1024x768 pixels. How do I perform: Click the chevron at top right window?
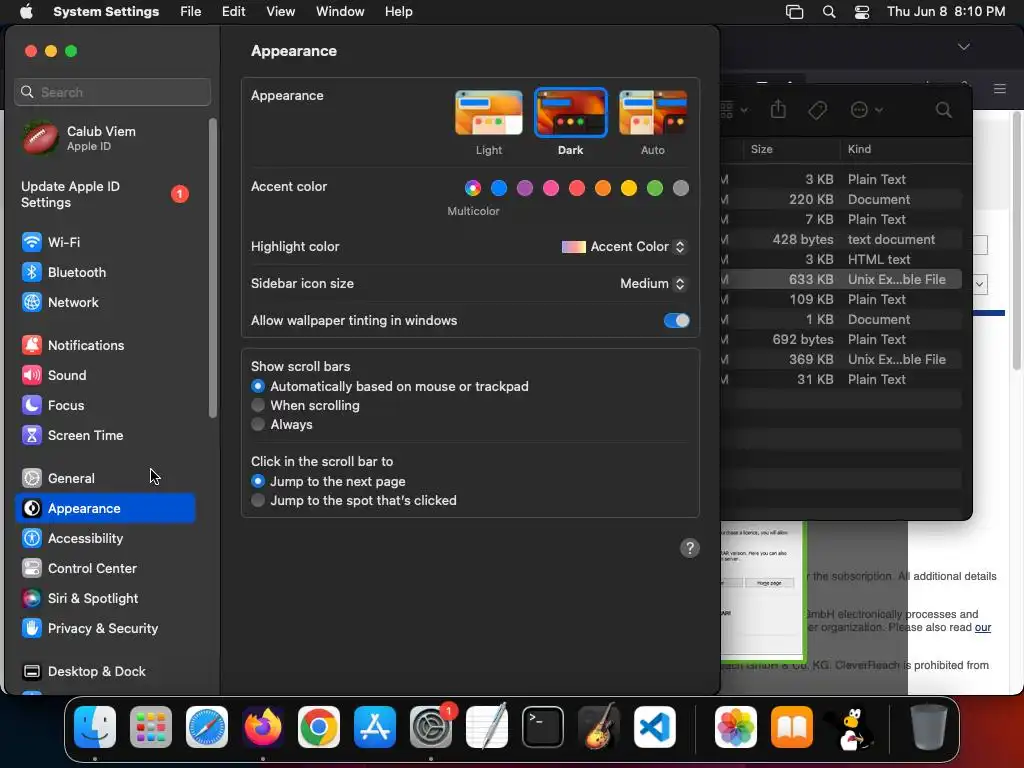click(x=963, y=47)
